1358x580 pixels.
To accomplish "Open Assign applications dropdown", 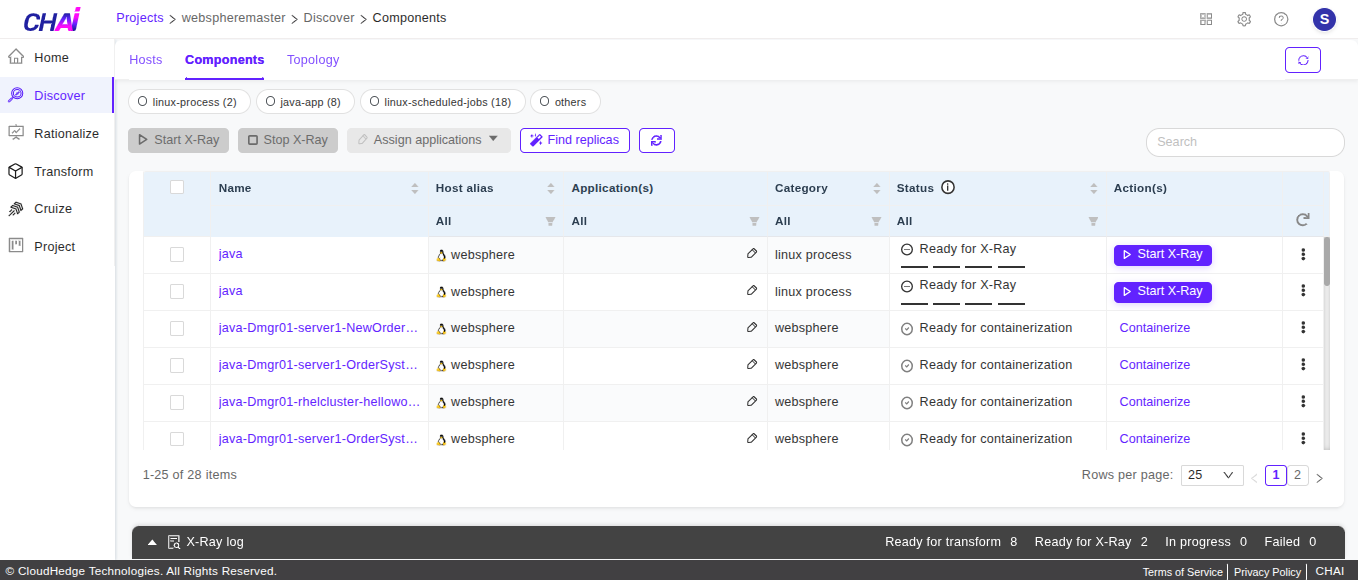I will [429, 140].
